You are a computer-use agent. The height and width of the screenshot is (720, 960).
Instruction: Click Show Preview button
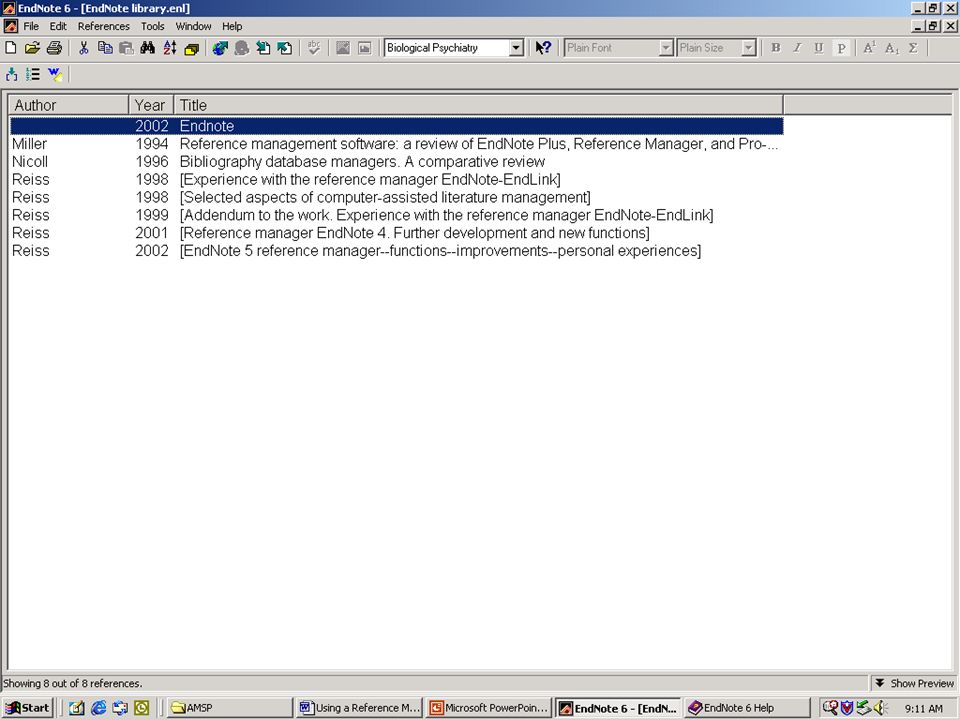point(915,683)
